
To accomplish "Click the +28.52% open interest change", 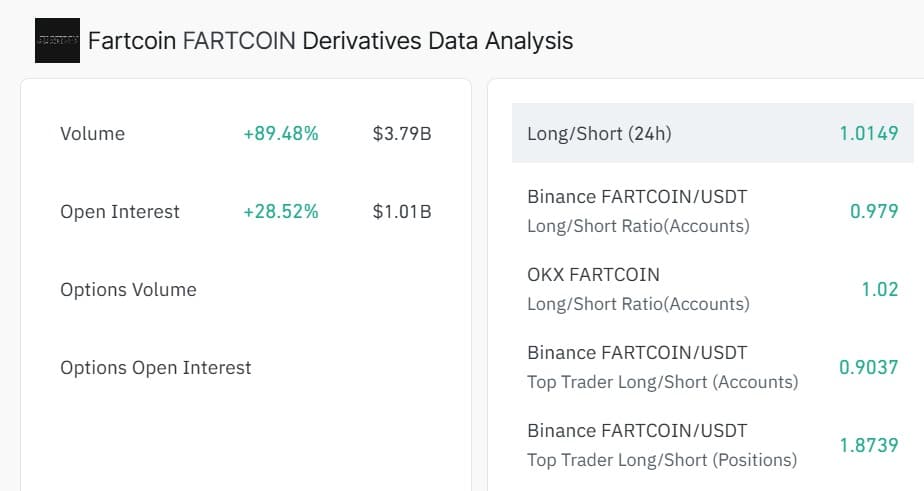I will tap(280, 211).
